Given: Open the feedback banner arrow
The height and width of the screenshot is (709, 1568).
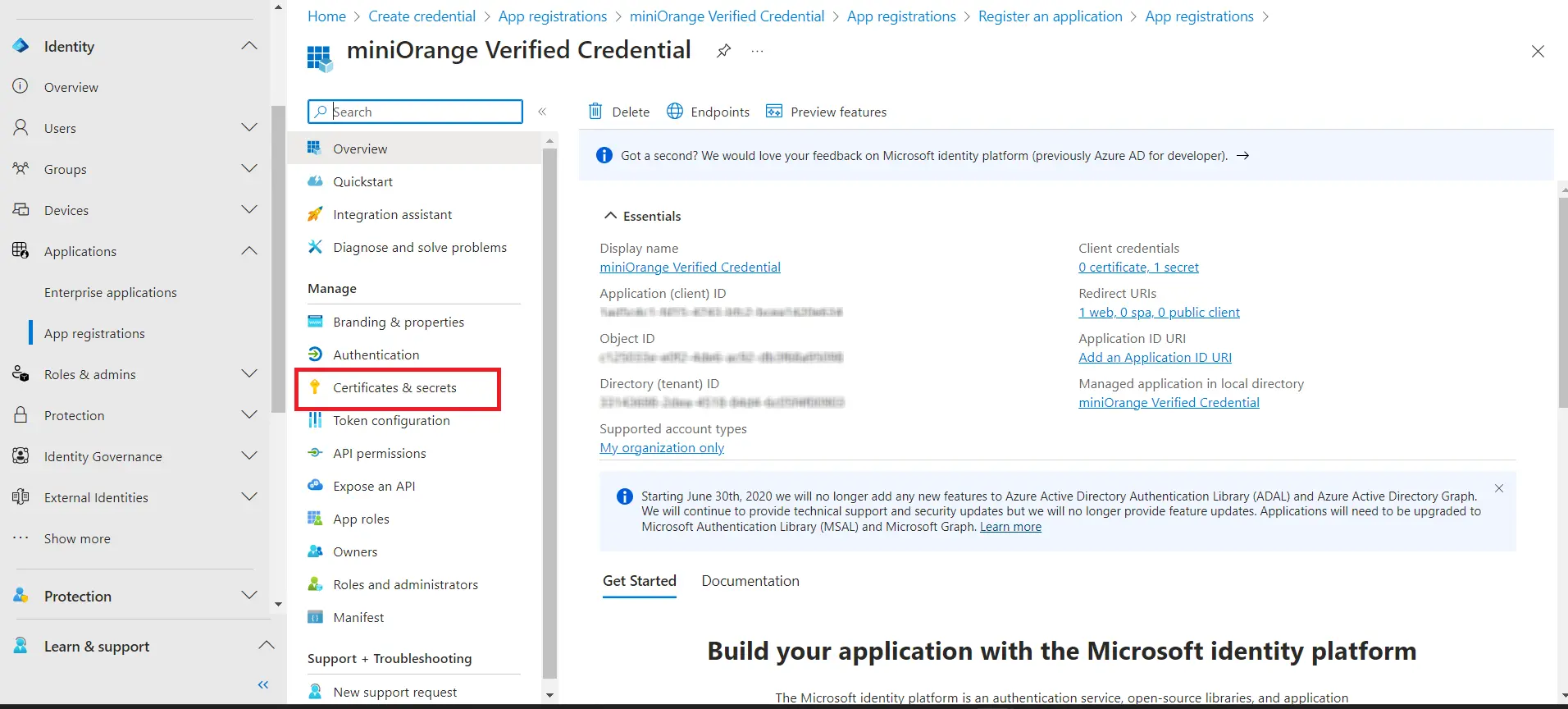Looking at the screenshot, I should pos(1242,156).
